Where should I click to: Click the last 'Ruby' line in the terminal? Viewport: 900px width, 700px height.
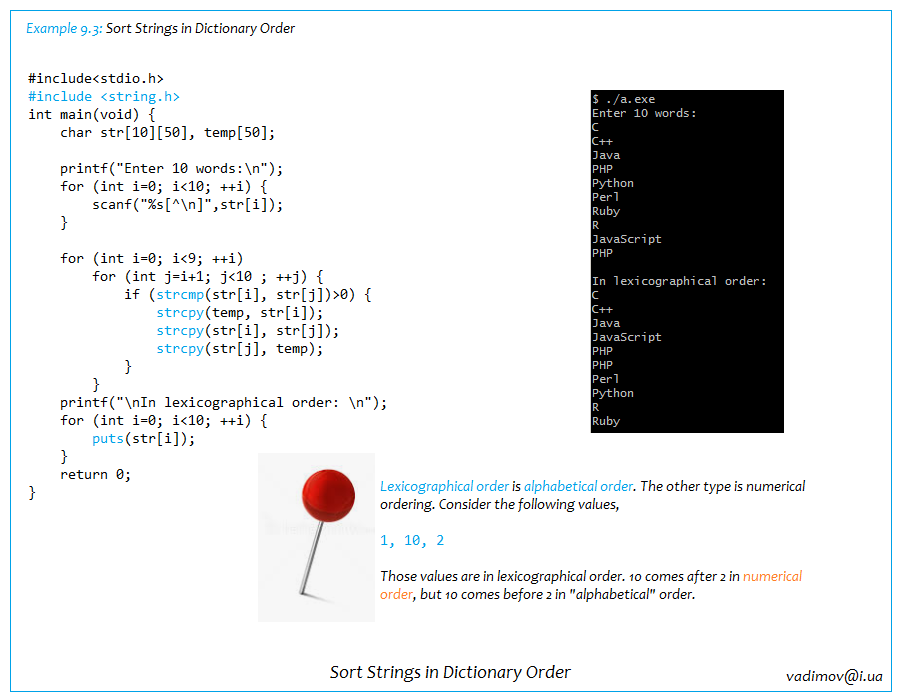click(x=606, y=421)
